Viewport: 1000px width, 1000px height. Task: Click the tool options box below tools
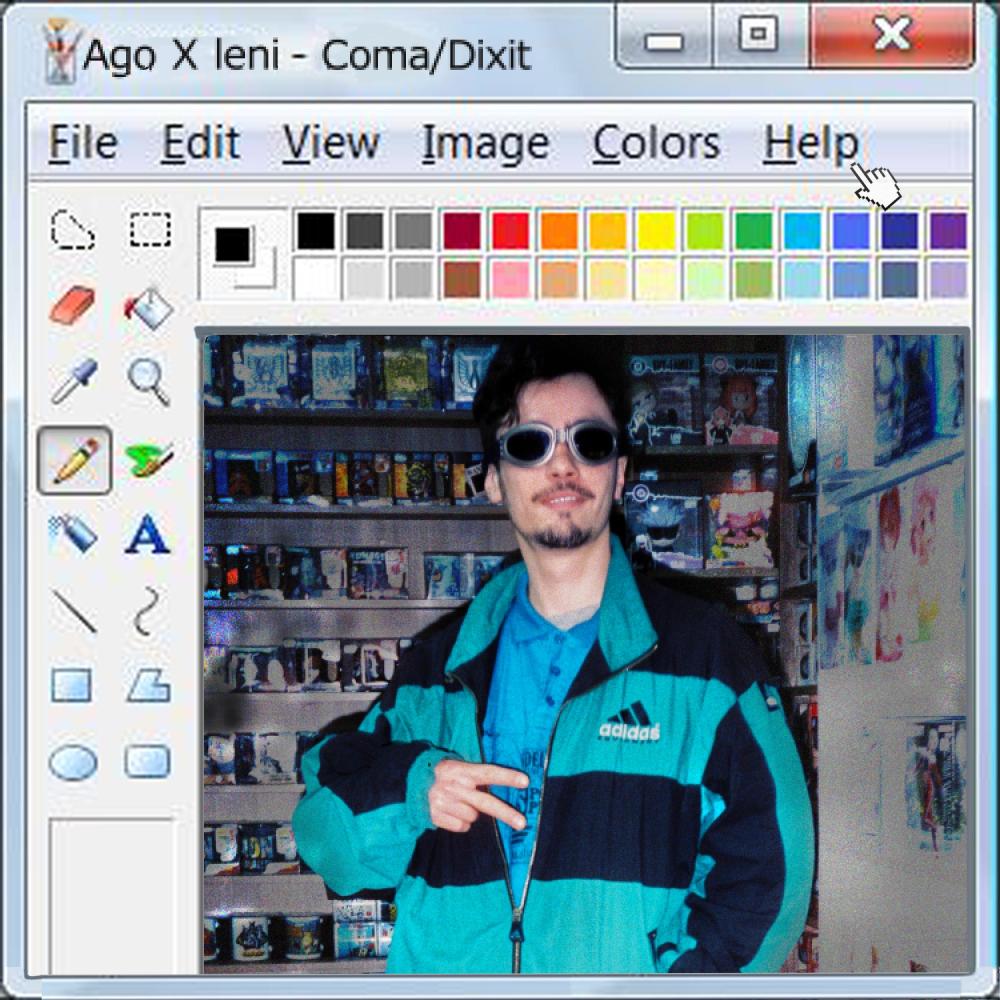[111, 896]
